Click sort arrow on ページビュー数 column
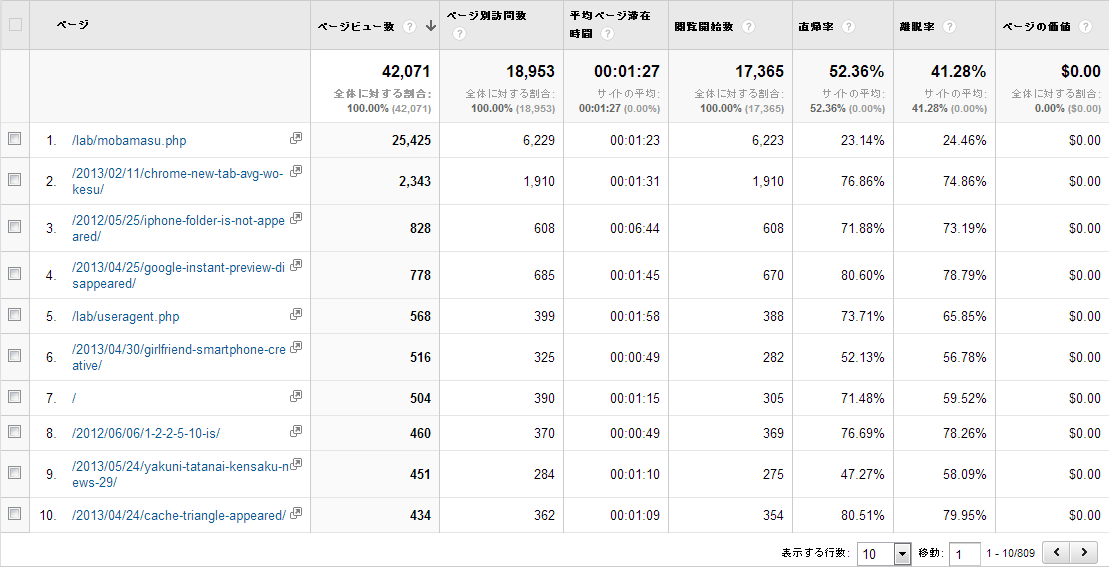Screen dimensions: 1109x567 pos(430,27)
